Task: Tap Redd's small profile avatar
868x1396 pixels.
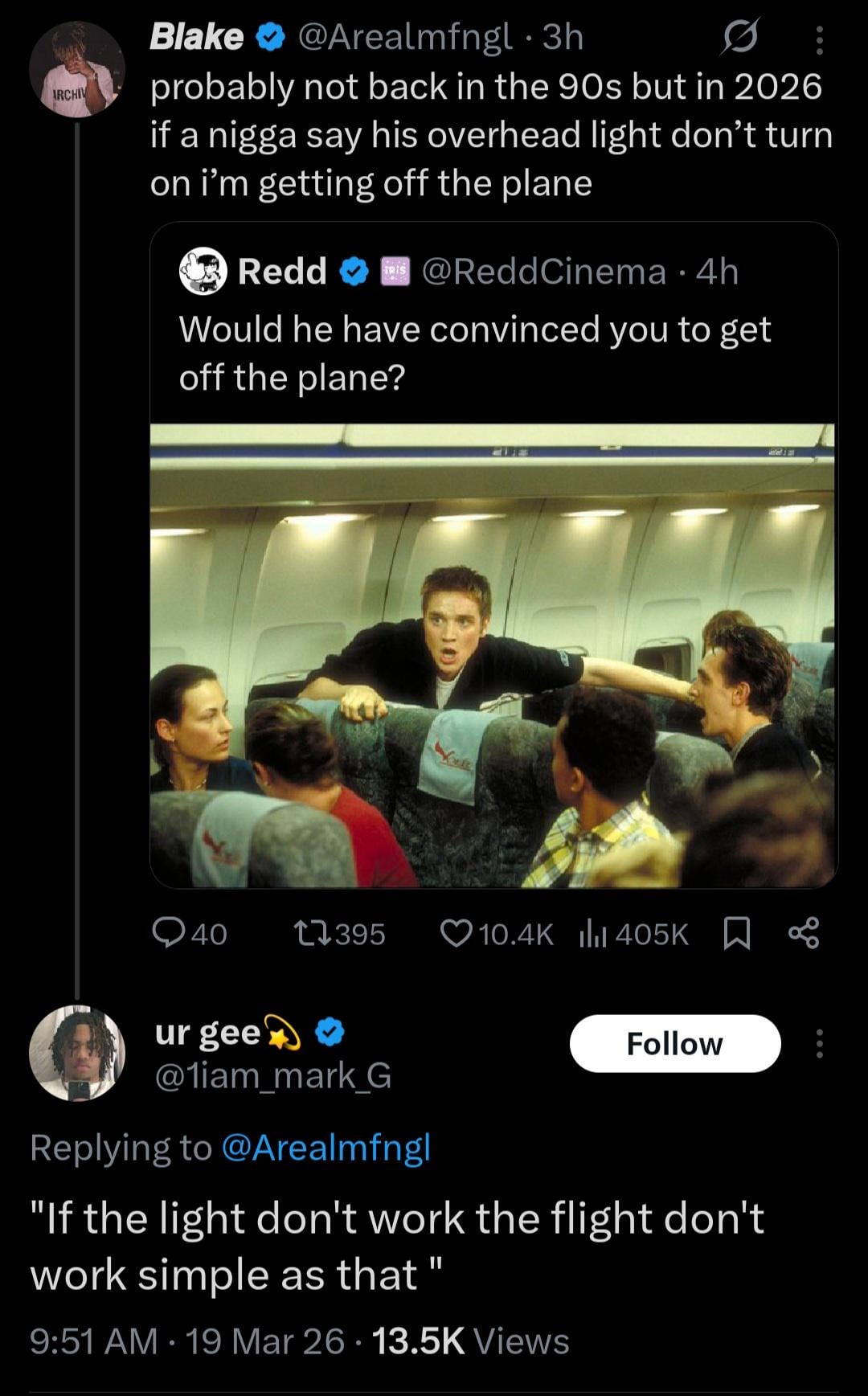Action: point(204,271)
